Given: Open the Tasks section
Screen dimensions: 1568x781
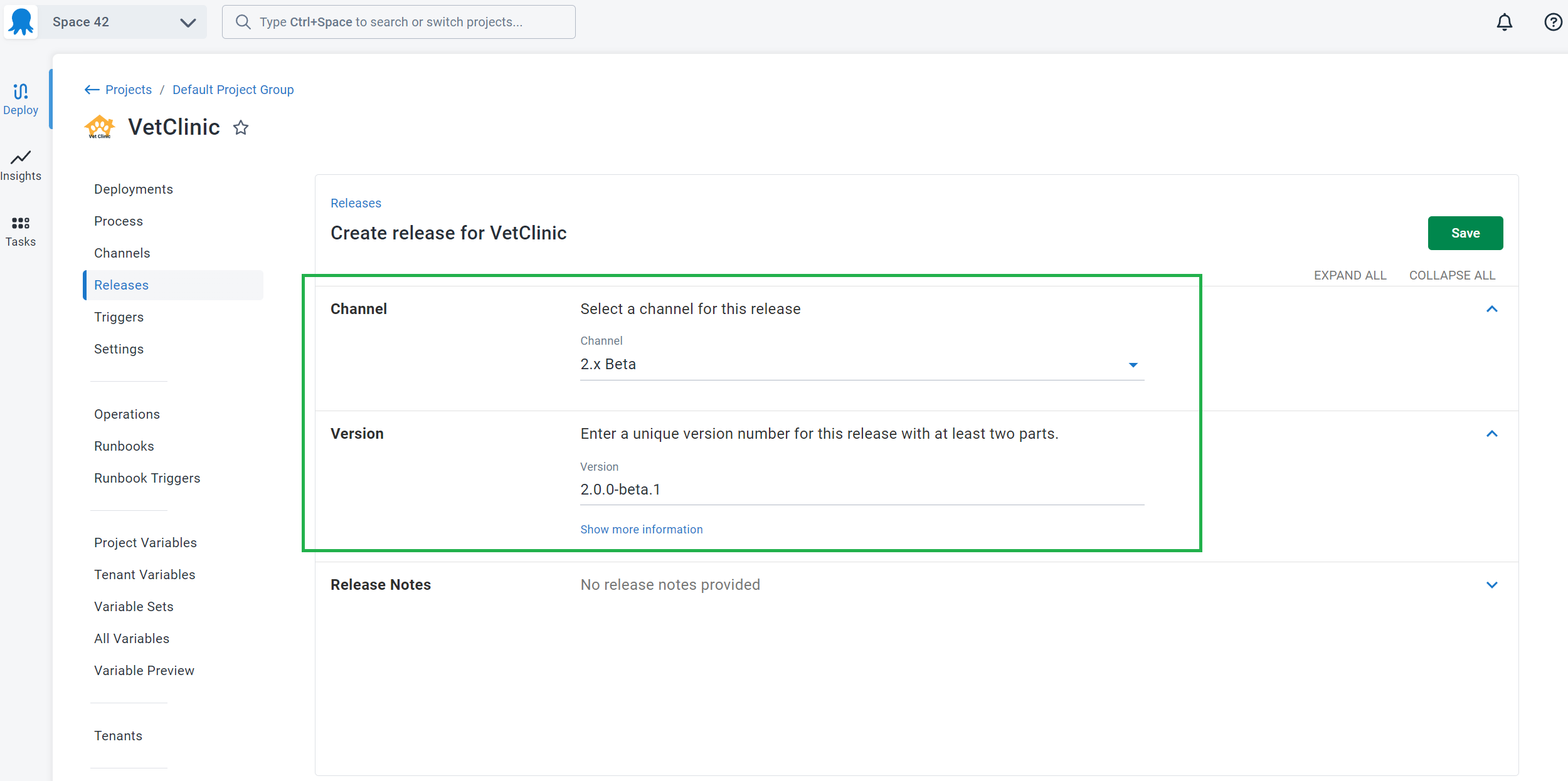Looking at the screenshot, I should coord(21,231).
